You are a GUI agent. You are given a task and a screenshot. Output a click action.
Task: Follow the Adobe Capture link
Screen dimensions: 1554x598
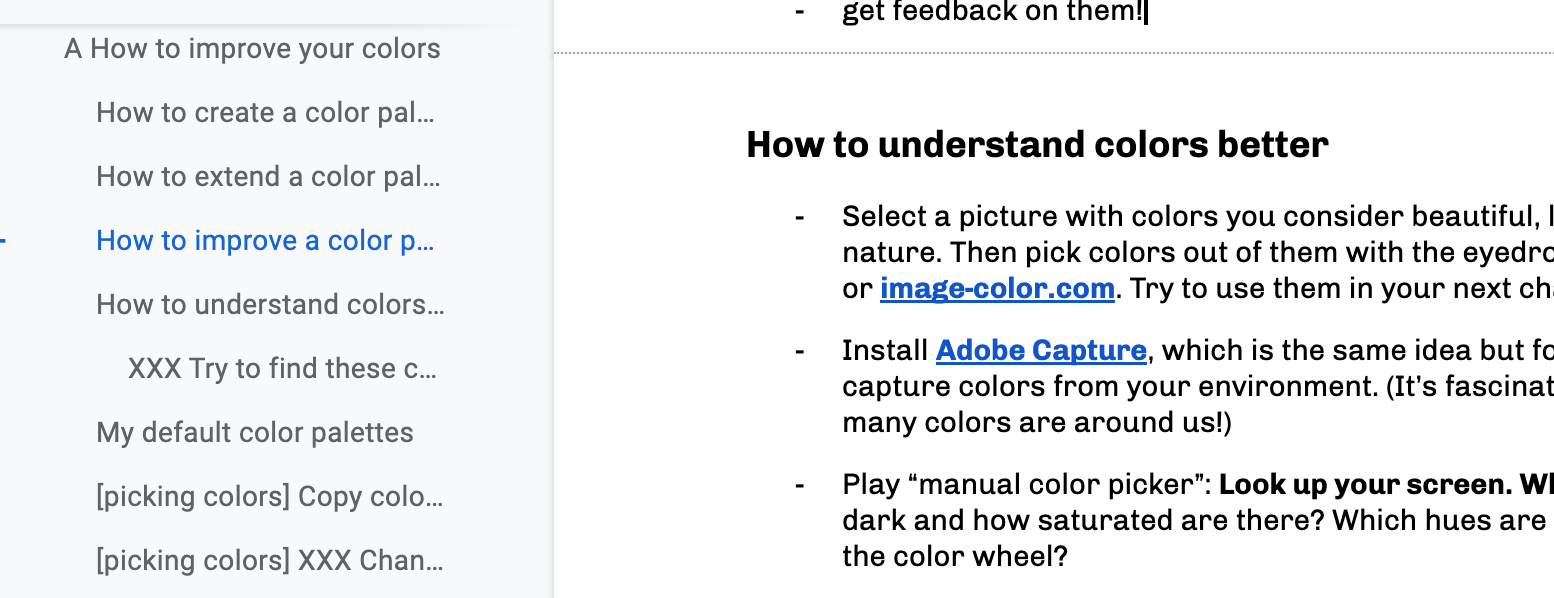[x=1041, y=351]
